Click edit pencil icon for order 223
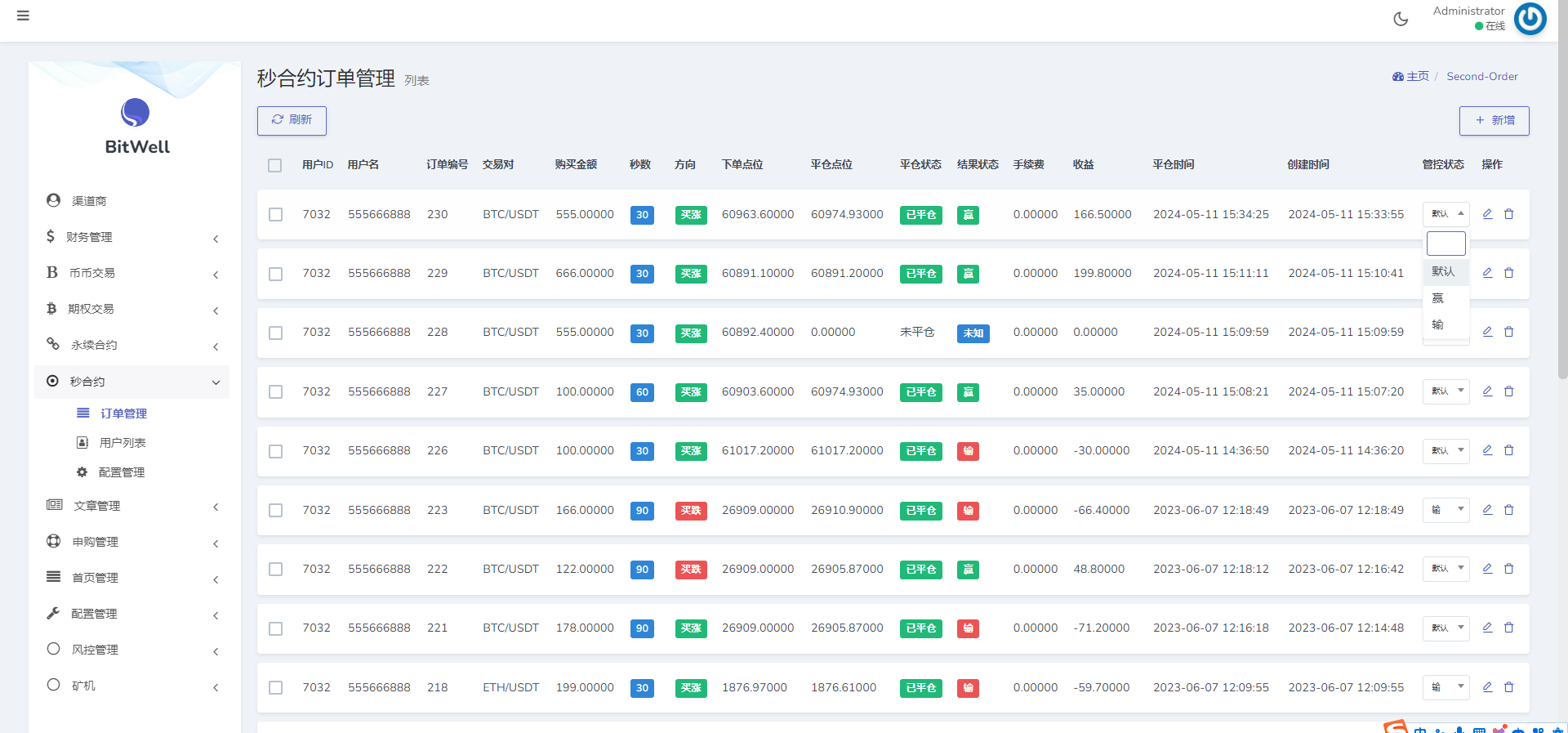The image size is (1568, 733). [1487, 510]
